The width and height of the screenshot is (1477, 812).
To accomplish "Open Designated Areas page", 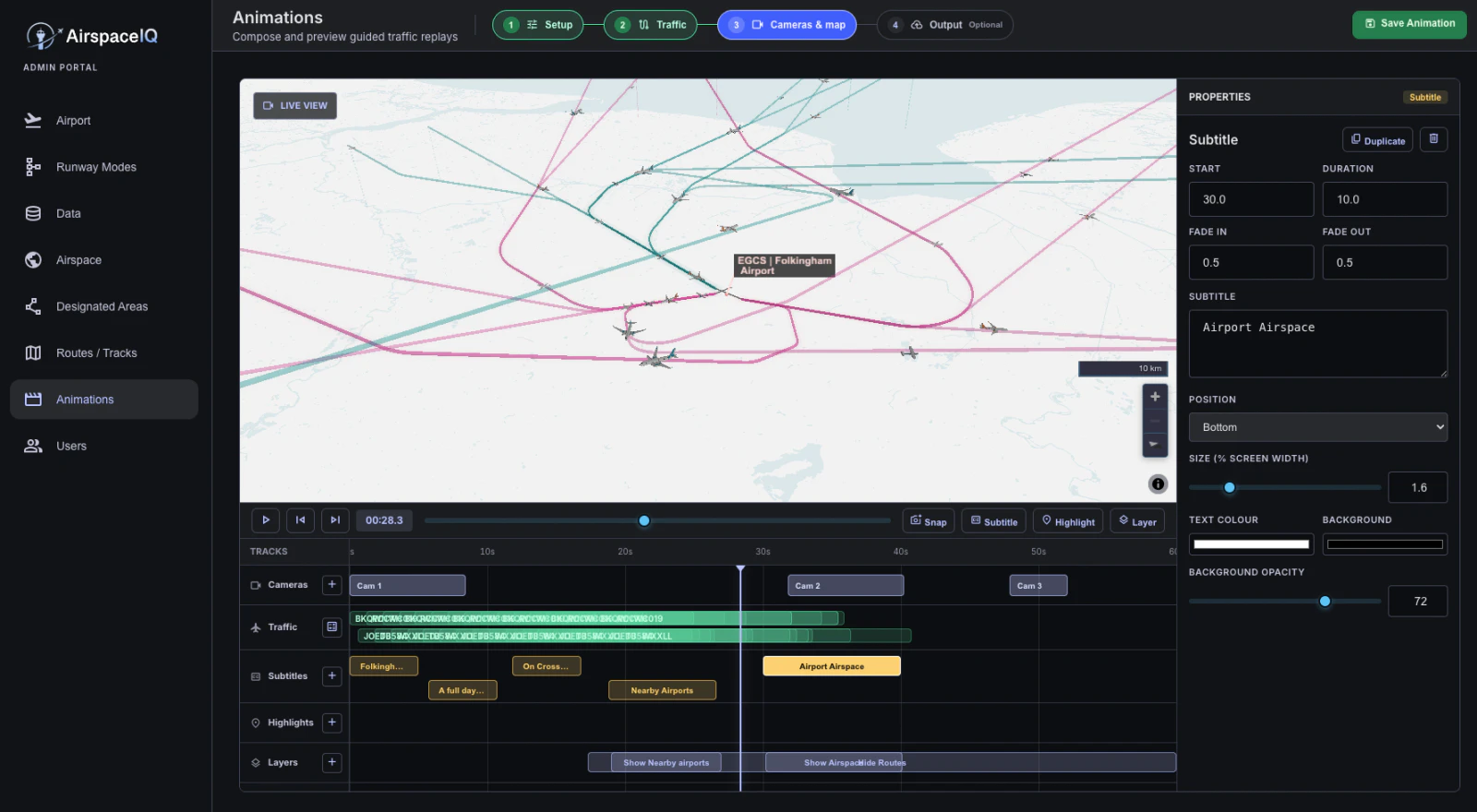I will point(103,306).
